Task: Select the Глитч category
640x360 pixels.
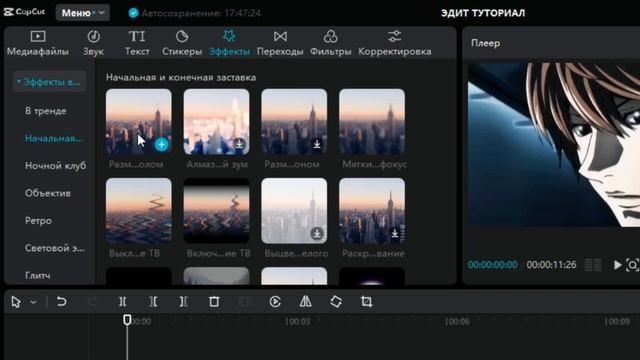Action: pyautogui.click(x=38, y=276)
